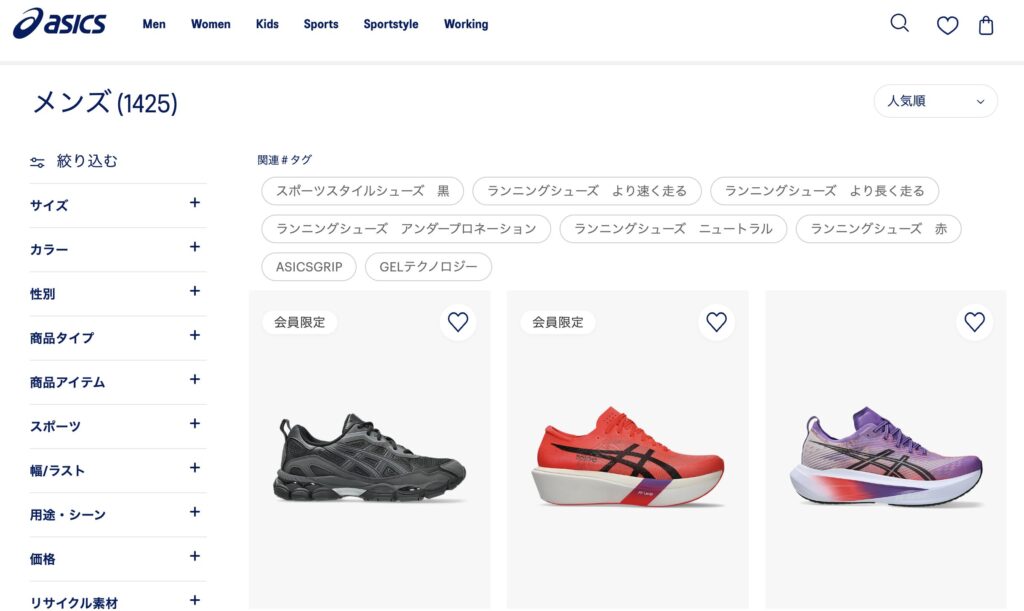1024x611 pixels.
Task: Click the ASICS logo
Action: pyautogui.click(x=59, y=24)
